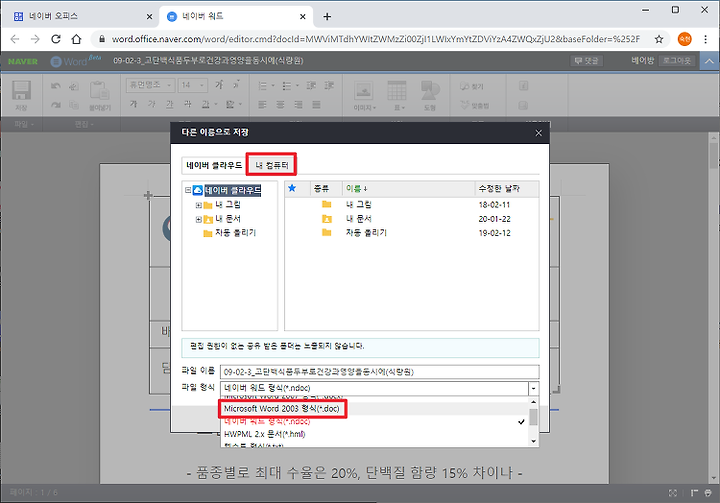Collapse the ribbon with the up chevron

click(x=709, y=61)
